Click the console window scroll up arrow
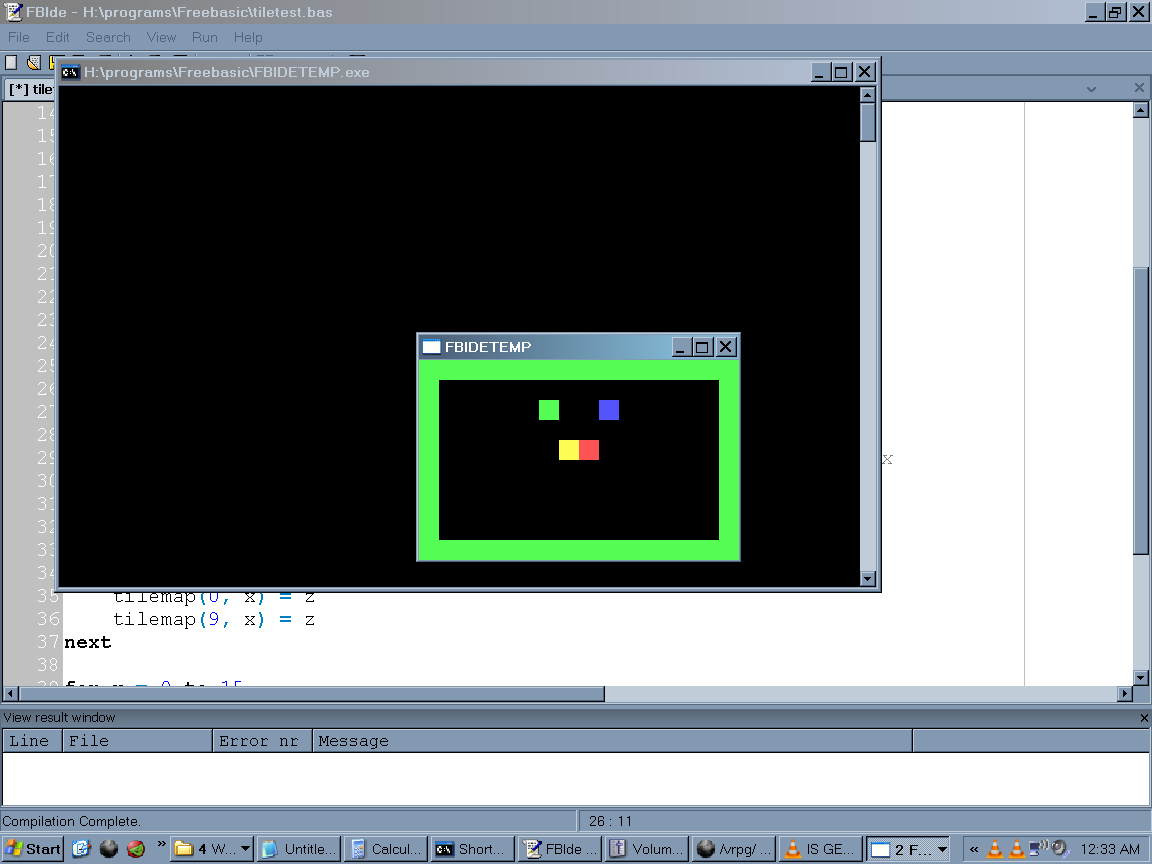Image resolution: width=1152 pixels, height=864 pixels. (x=868, y=94)
